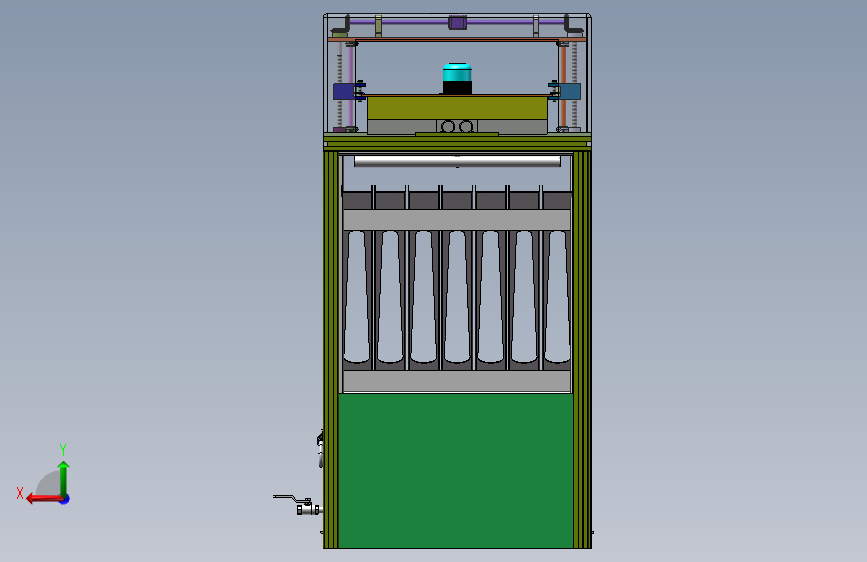The height and width of the screenshot is (562, 867).
Task: Select the ball valve body at lower left
Action: [307, 509]
